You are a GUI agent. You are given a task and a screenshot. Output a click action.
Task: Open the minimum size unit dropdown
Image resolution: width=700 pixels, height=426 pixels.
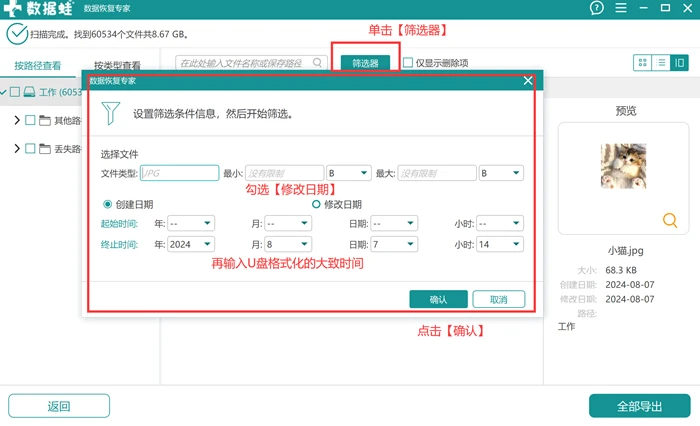tap(349, 173)
